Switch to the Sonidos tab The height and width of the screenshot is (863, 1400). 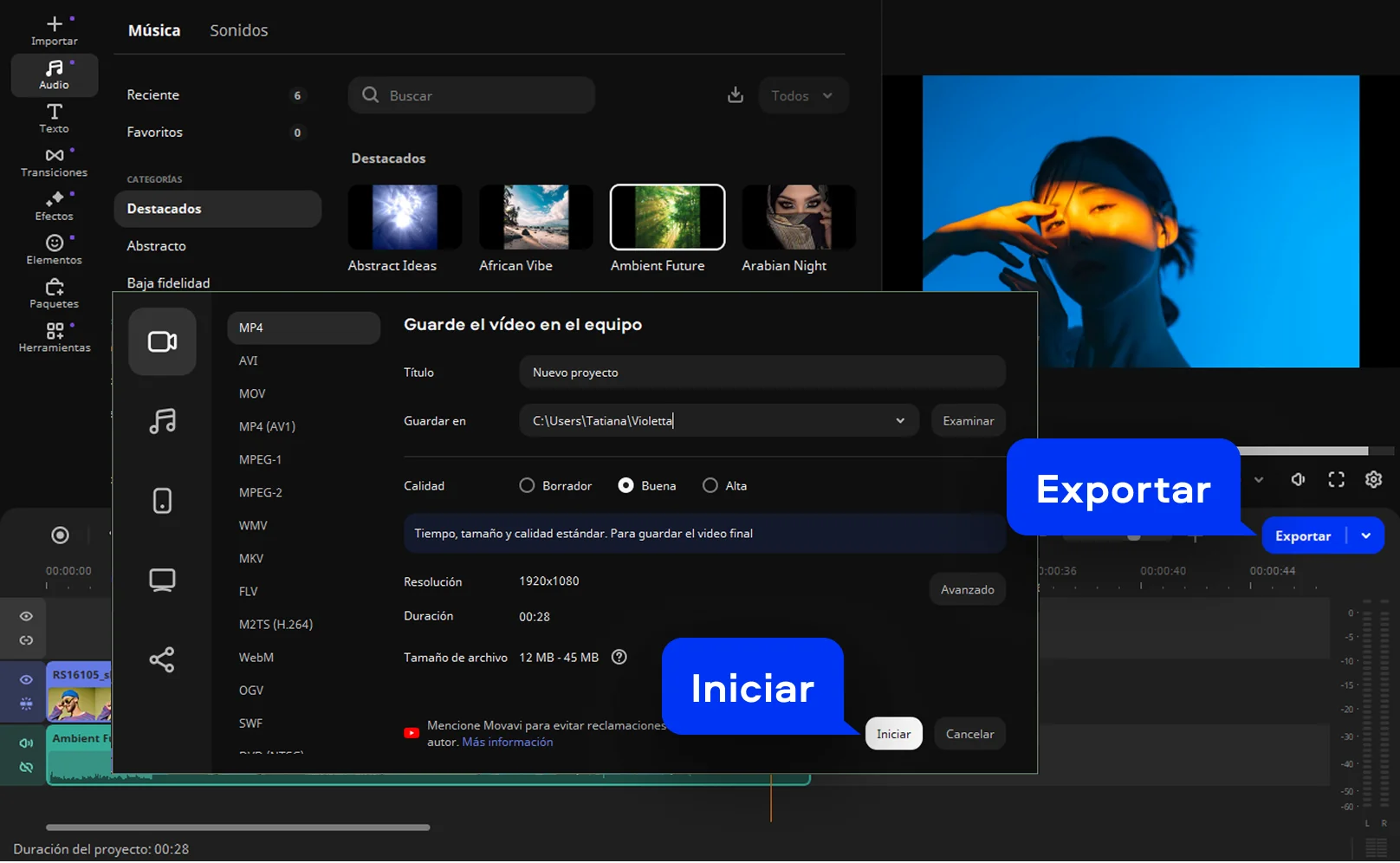point(238,30)
